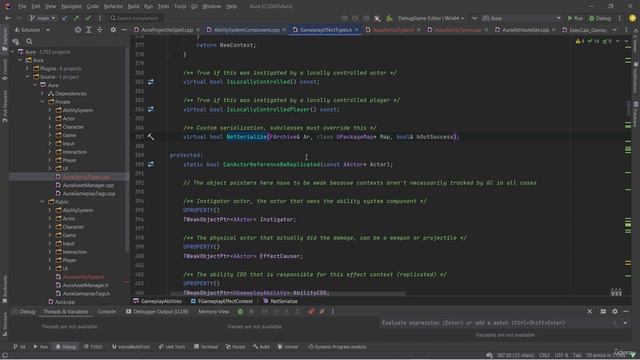Click the Git push arrow icon
This screenshot has width=640, height=360.
pos(76,18)
